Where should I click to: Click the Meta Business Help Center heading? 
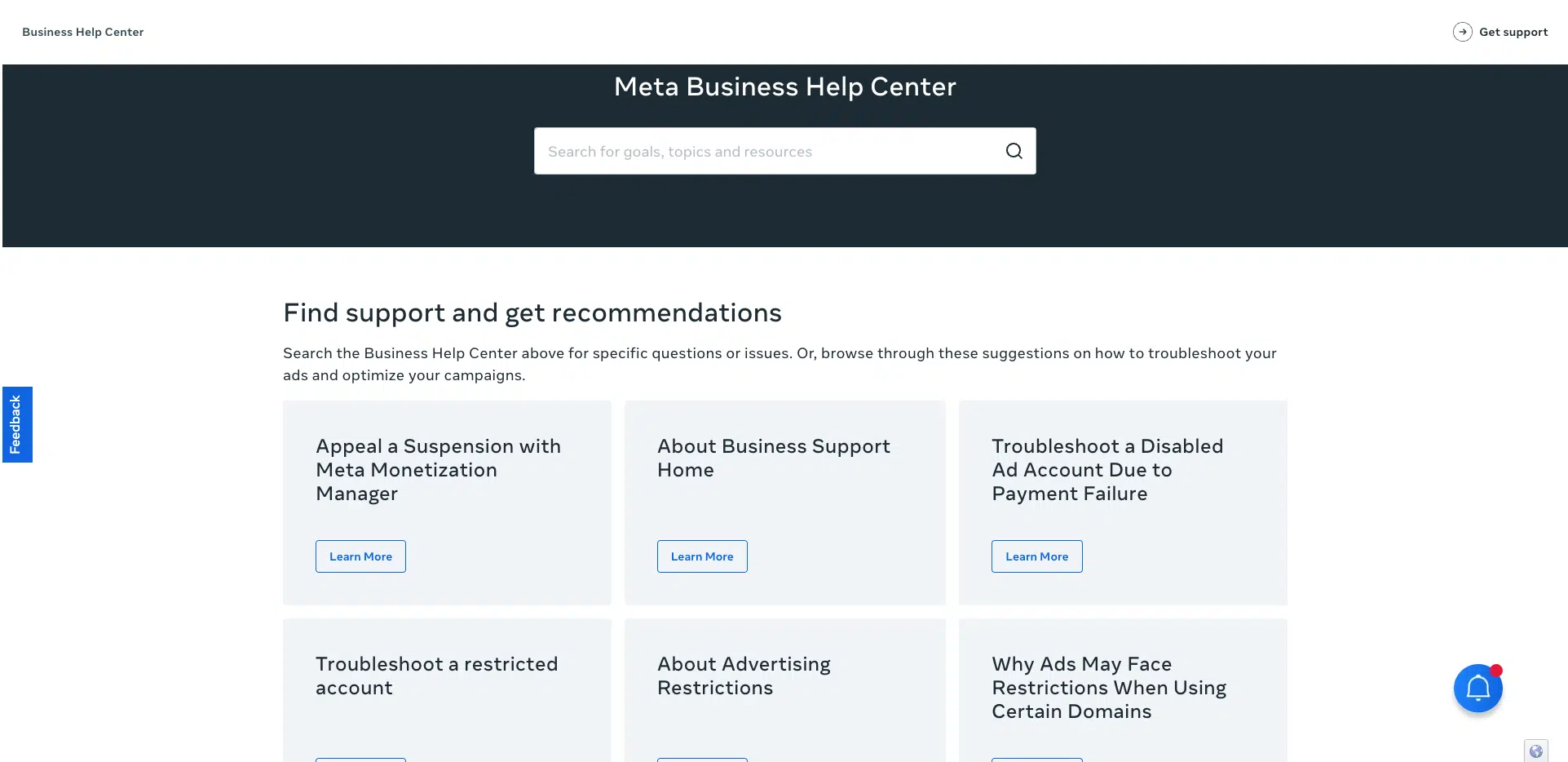(784, 86)
